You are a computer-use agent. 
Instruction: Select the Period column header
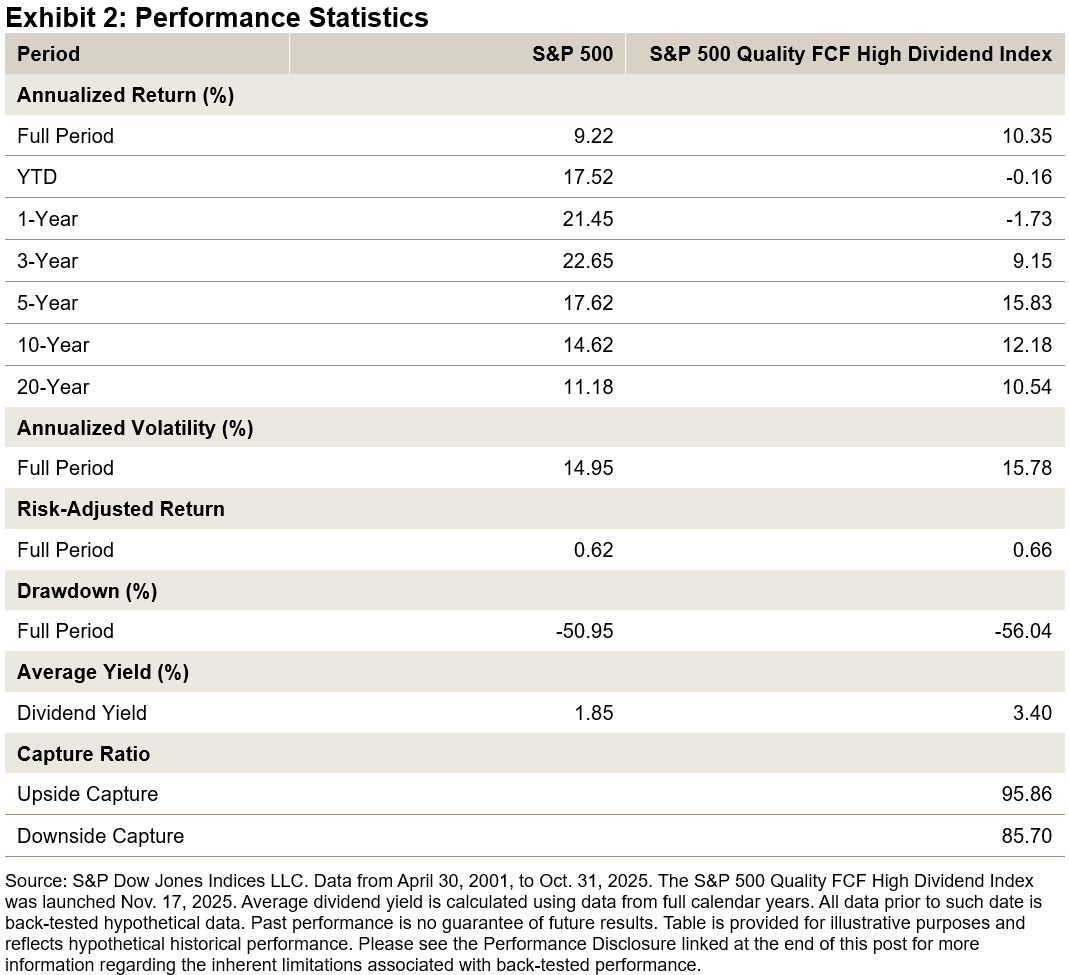click(x=48, y=54)
